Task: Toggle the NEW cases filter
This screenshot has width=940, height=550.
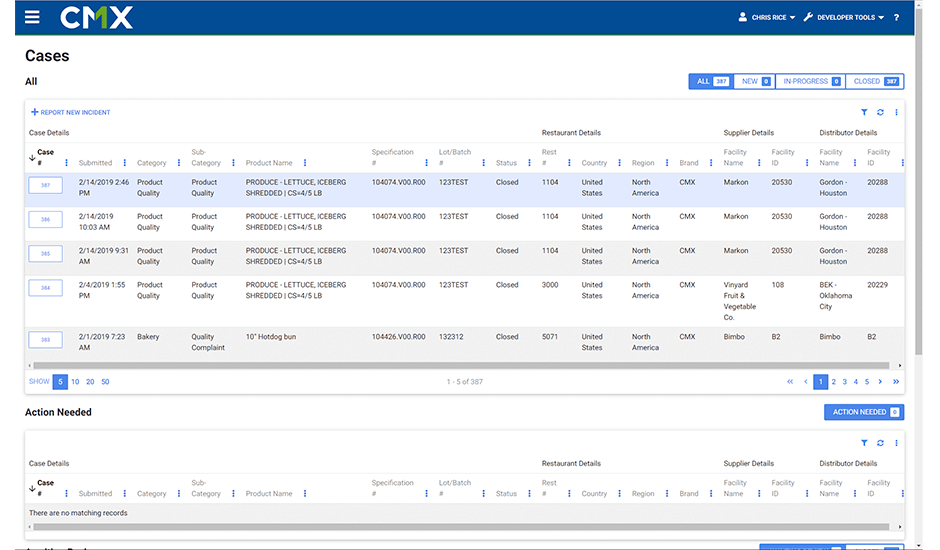Action: click(x=755, y=82)
